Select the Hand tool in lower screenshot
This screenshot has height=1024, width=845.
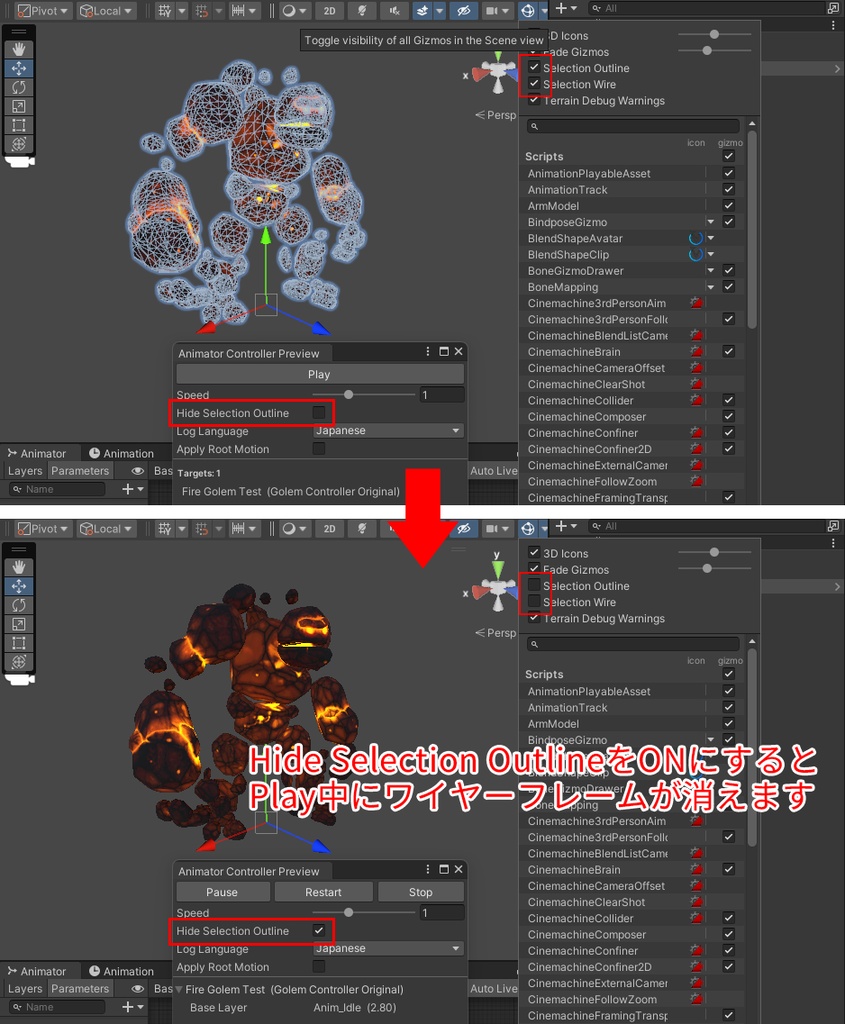coord(19,567)
